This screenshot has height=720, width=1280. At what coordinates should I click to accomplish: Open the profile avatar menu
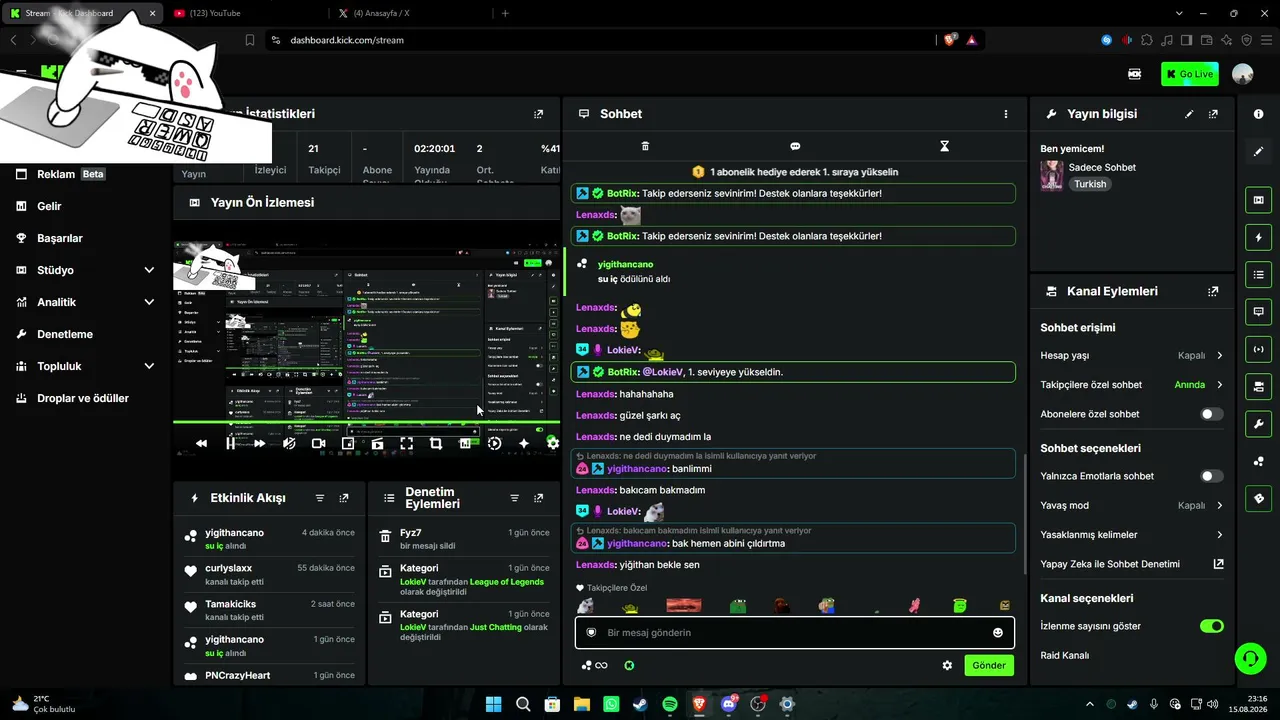1243,74
